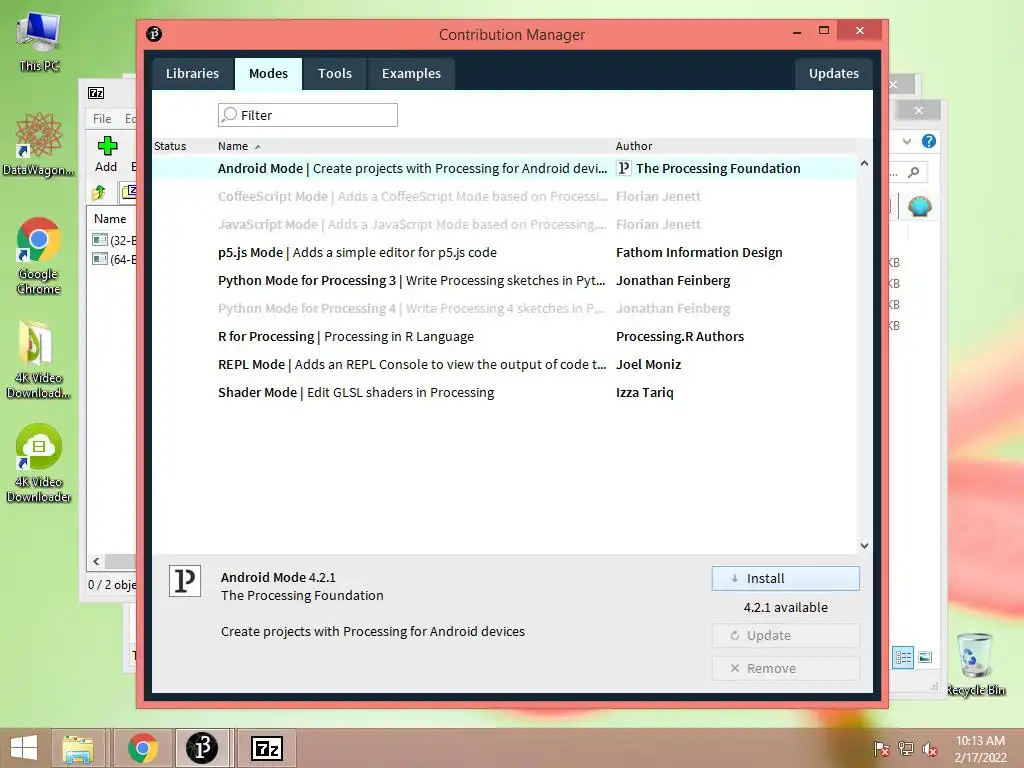The height and width of the screenshot is (768, 1024).
Task: Click Processing.R Authors text
Action: point(680,337)
